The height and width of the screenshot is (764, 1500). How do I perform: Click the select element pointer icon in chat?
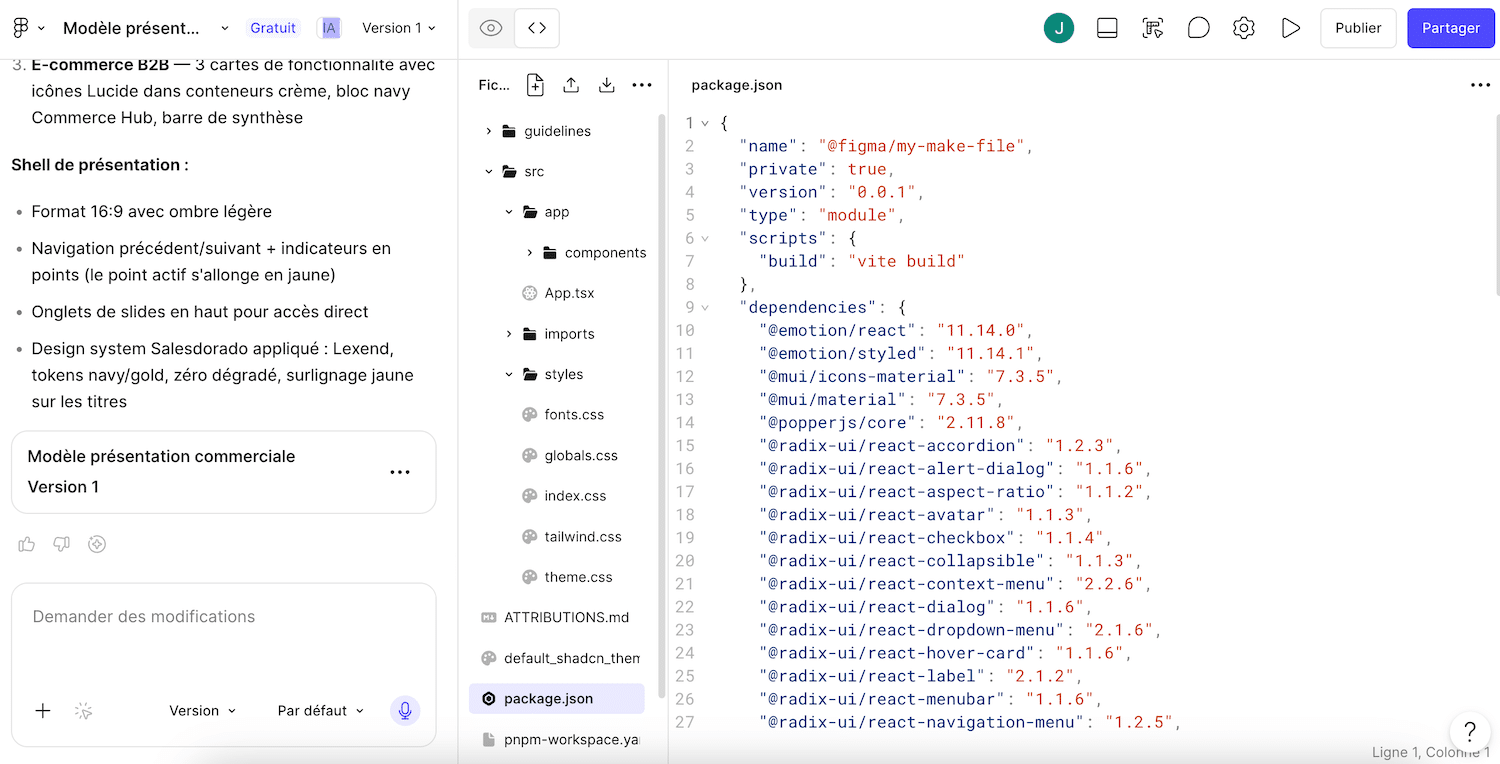coord(84,711)
